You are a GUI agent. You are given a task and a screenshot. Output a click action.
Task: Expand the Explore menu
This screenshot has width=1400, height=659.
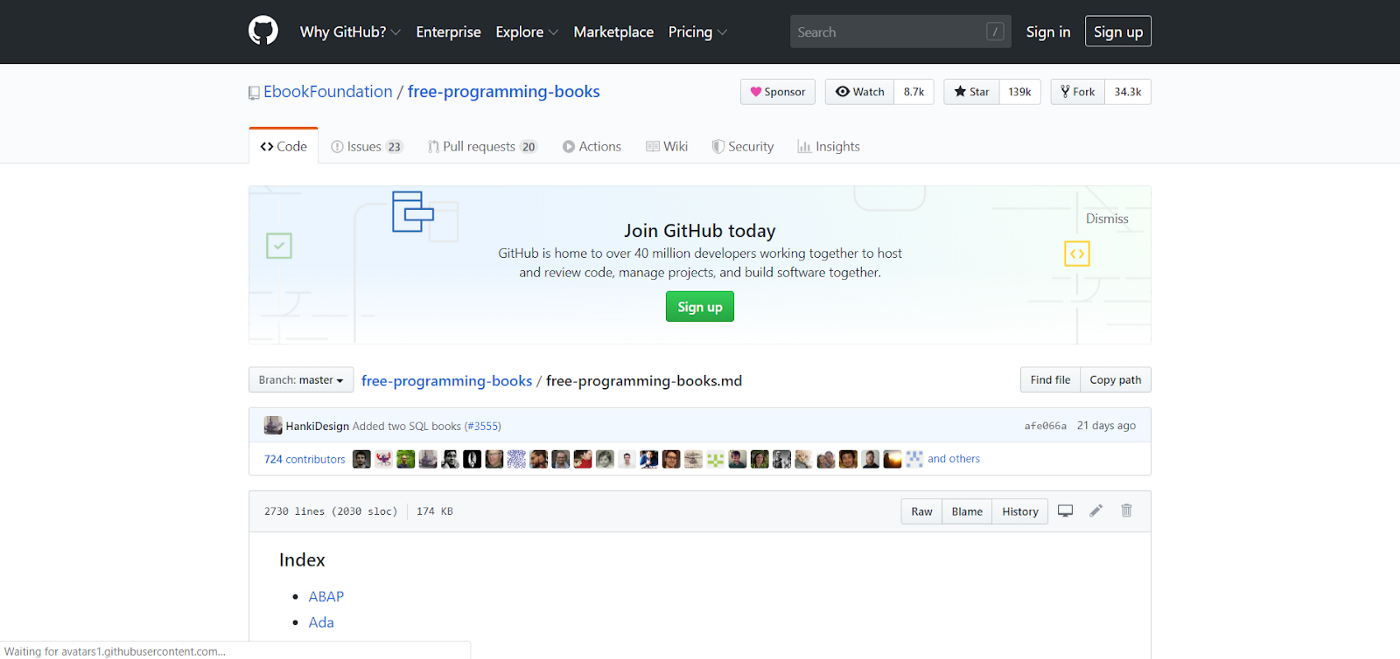pyautogui.click(x=527, y=32)
